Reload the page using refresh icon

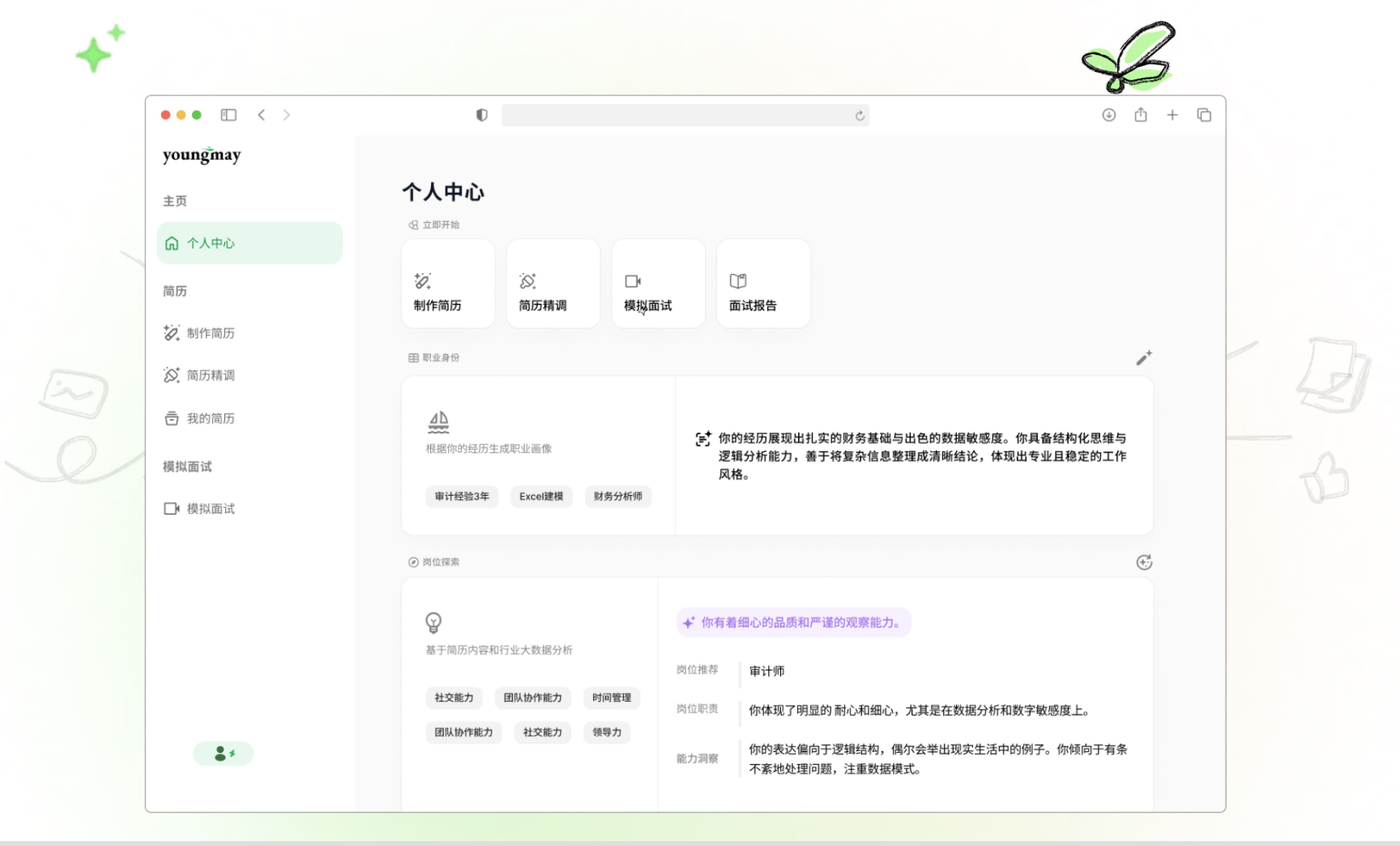click(x=860, y=116)
